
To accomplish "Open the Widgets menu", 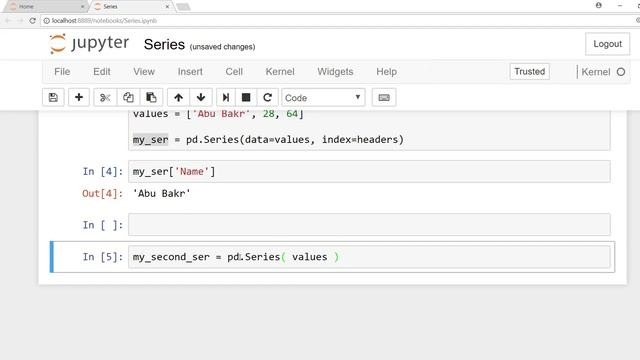I will tap(336, 72).
